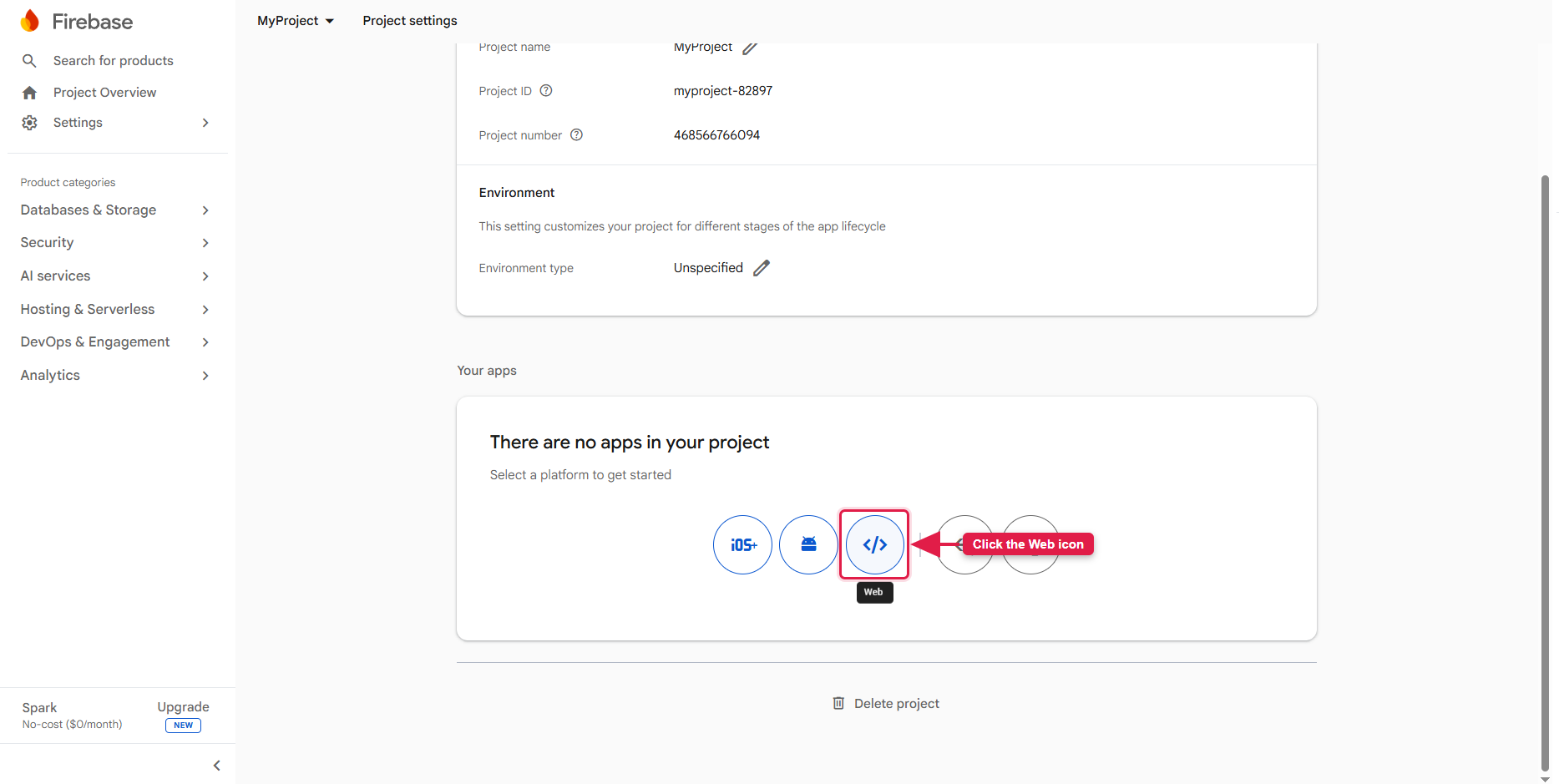The height and width of the screenshot is (784, 1559).
Task: Click Delete project link
Action: (x=897, y=704)
